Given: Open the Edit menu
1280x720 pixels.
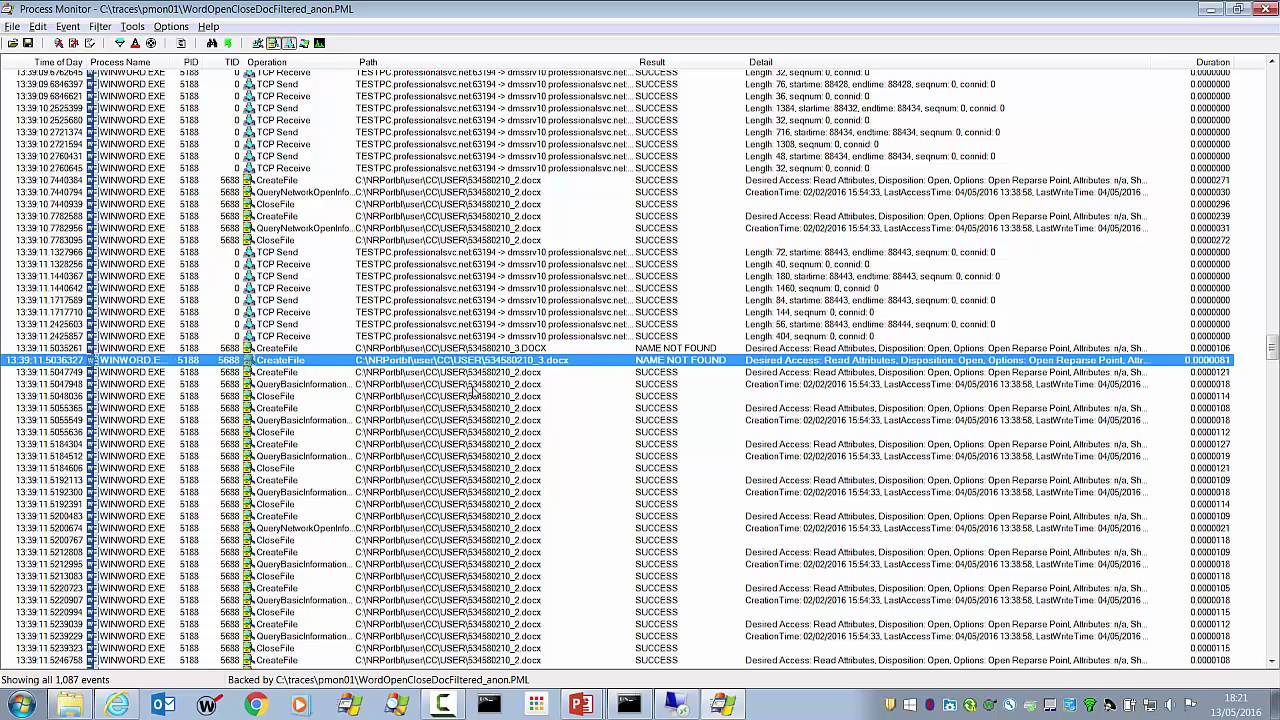Looking at the screenshot, I should click(x=38, y=27).
